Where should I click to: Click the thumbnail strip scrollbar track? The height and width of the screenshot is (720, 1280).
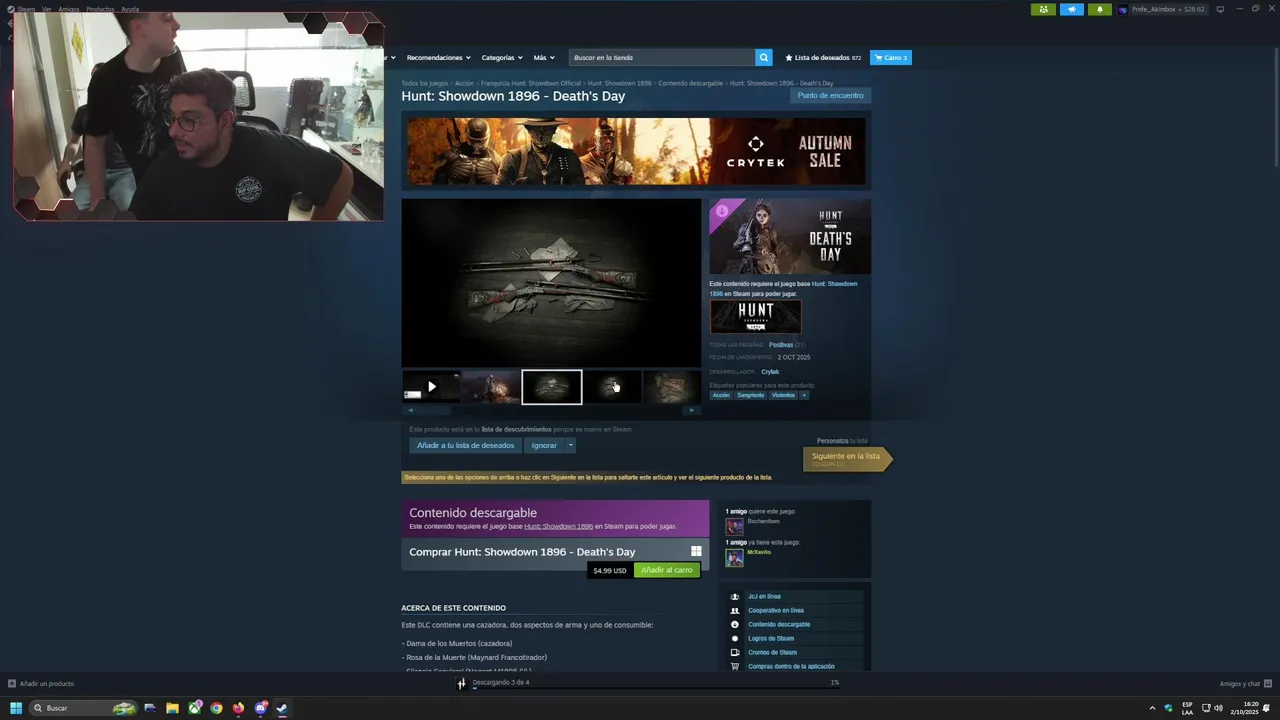(551, 410)
